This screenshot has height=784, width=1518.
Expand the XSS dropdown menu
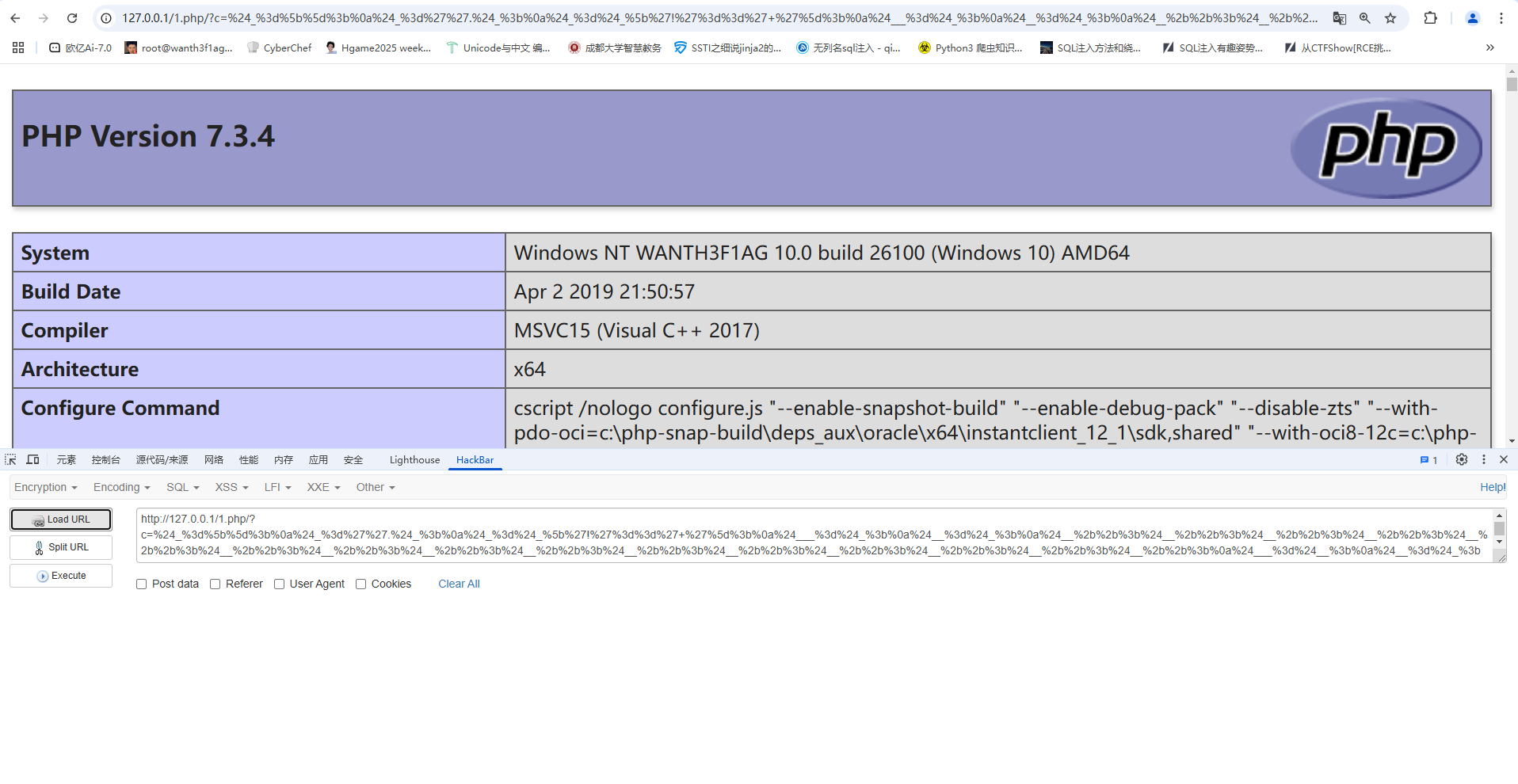tap(231, 487)
